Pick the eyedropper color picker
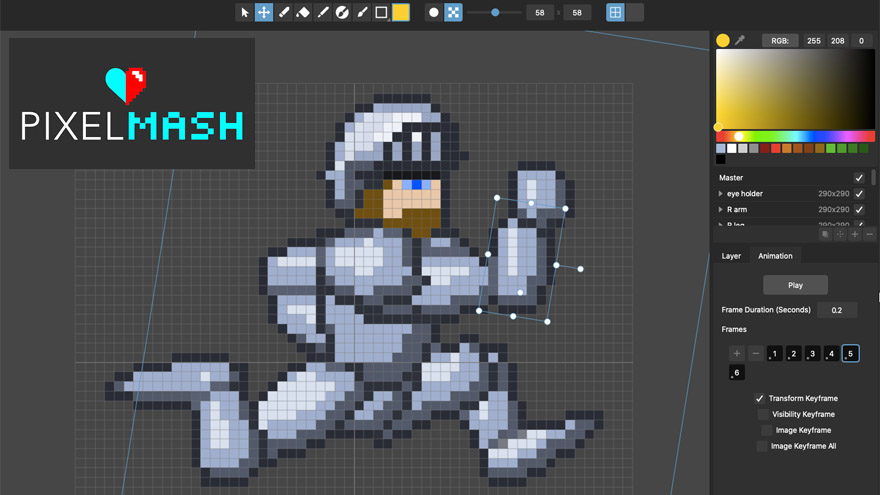Image resolution: width=880 pixels, height=495 pixels. click(x=740, y=40)
